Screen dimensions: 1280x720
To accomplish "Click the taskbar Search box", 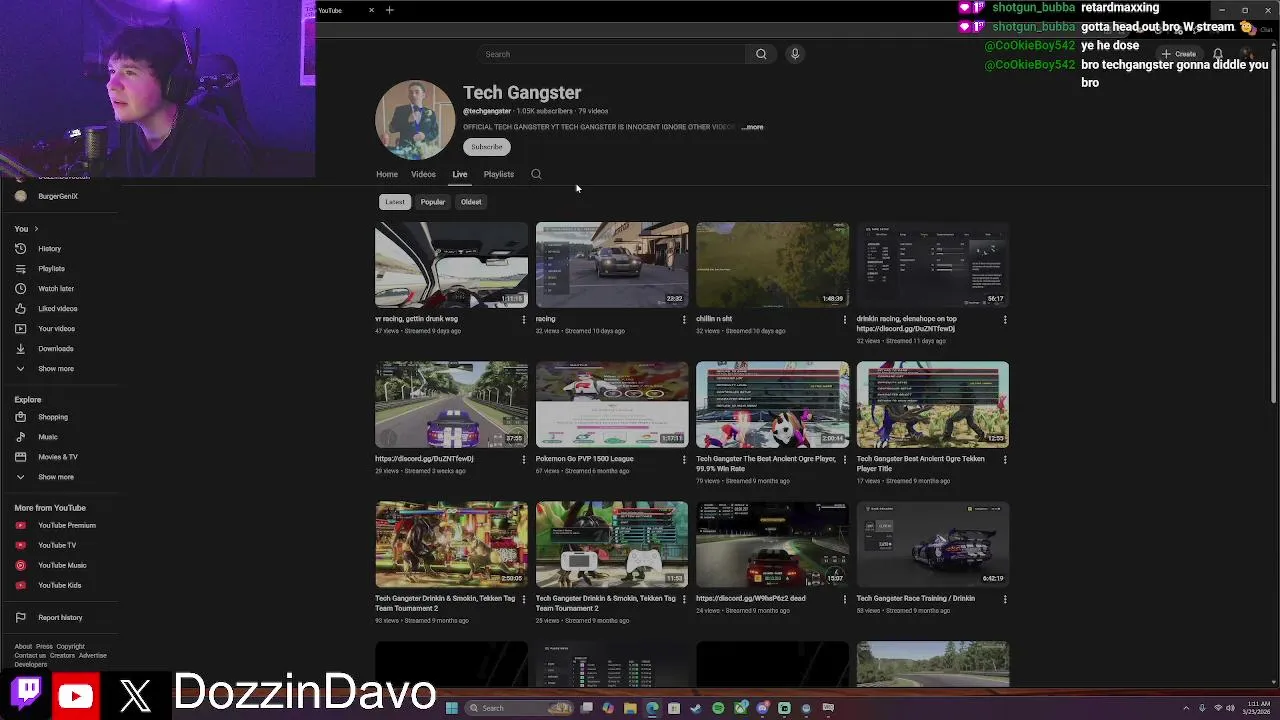I will click(519, 708).
